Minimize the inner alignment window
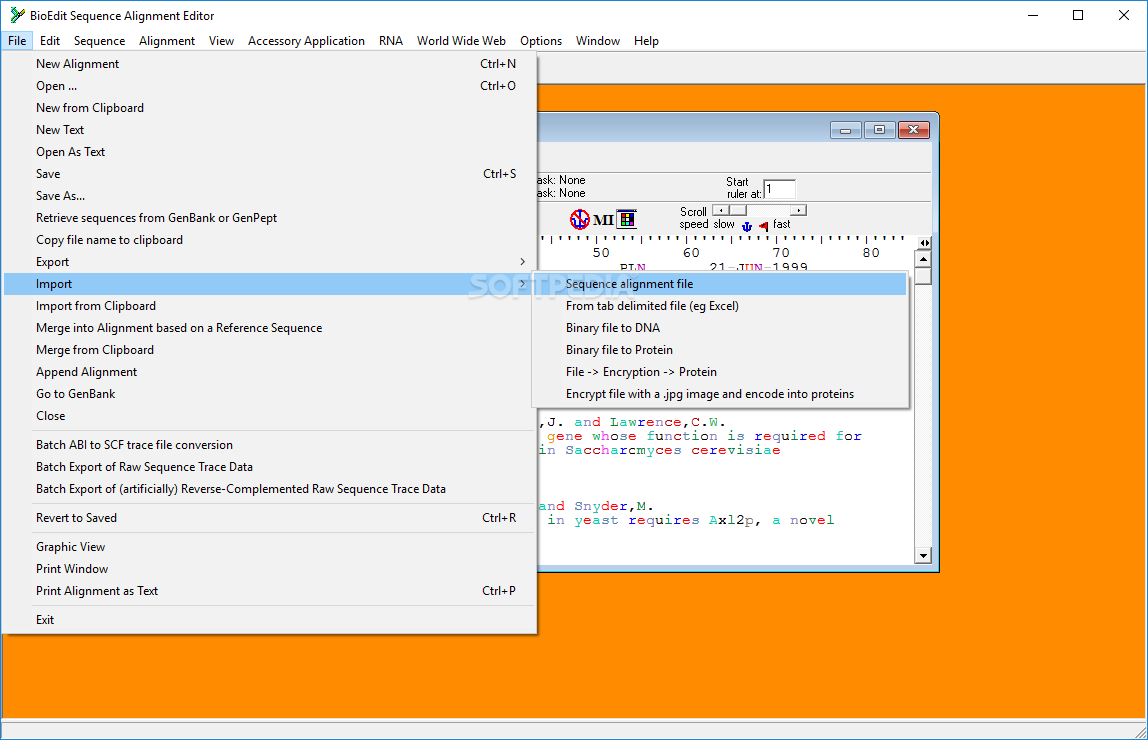The image size is (1148, 740). (846, 130)
